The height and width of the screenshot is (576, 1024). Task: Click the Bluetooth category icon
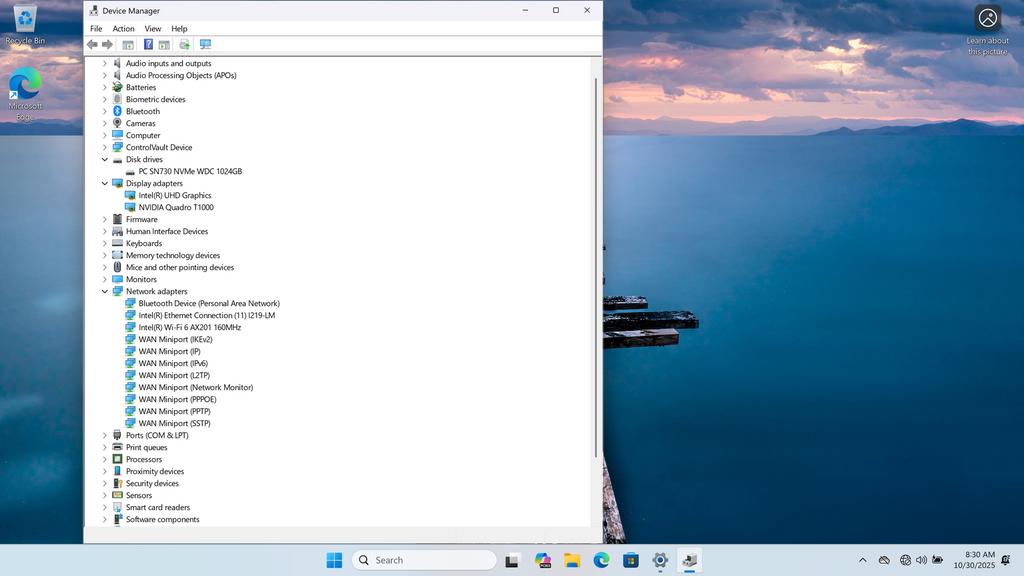[117, 111]
